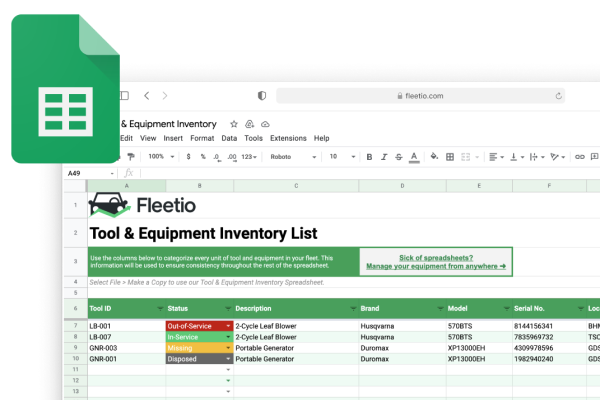Select the LB-001 cell

[x=127, y=326]
